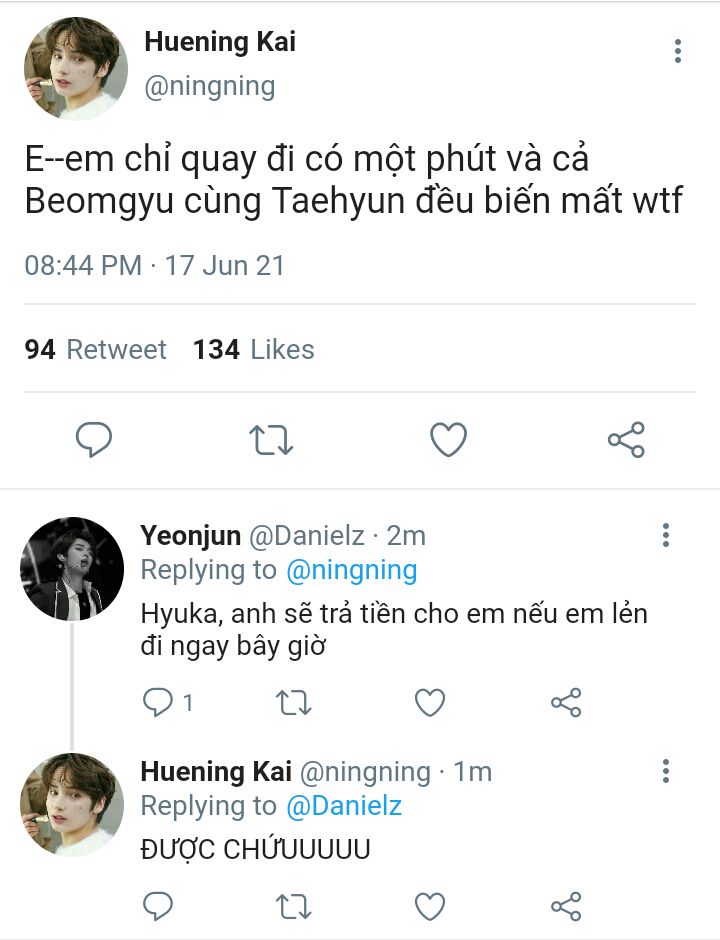Share Huening Kai's ĐƯỢC CHỨUUUUU reply
The height and width of the screenshot is (940, 720).
click(x=566, y=906)
